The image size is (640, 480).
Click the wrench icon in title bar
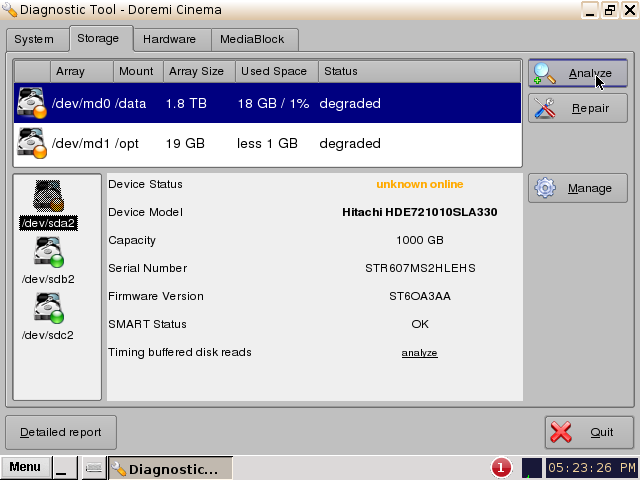pos(9,10)
